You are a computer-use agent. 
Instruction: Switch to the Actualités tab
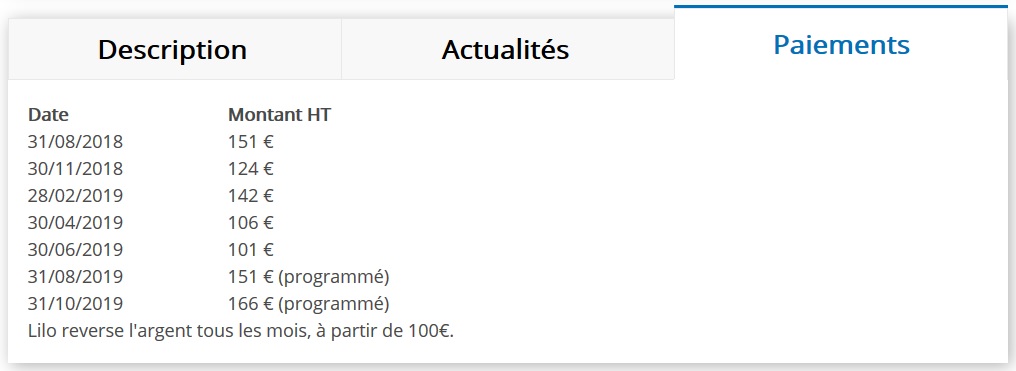507,49
